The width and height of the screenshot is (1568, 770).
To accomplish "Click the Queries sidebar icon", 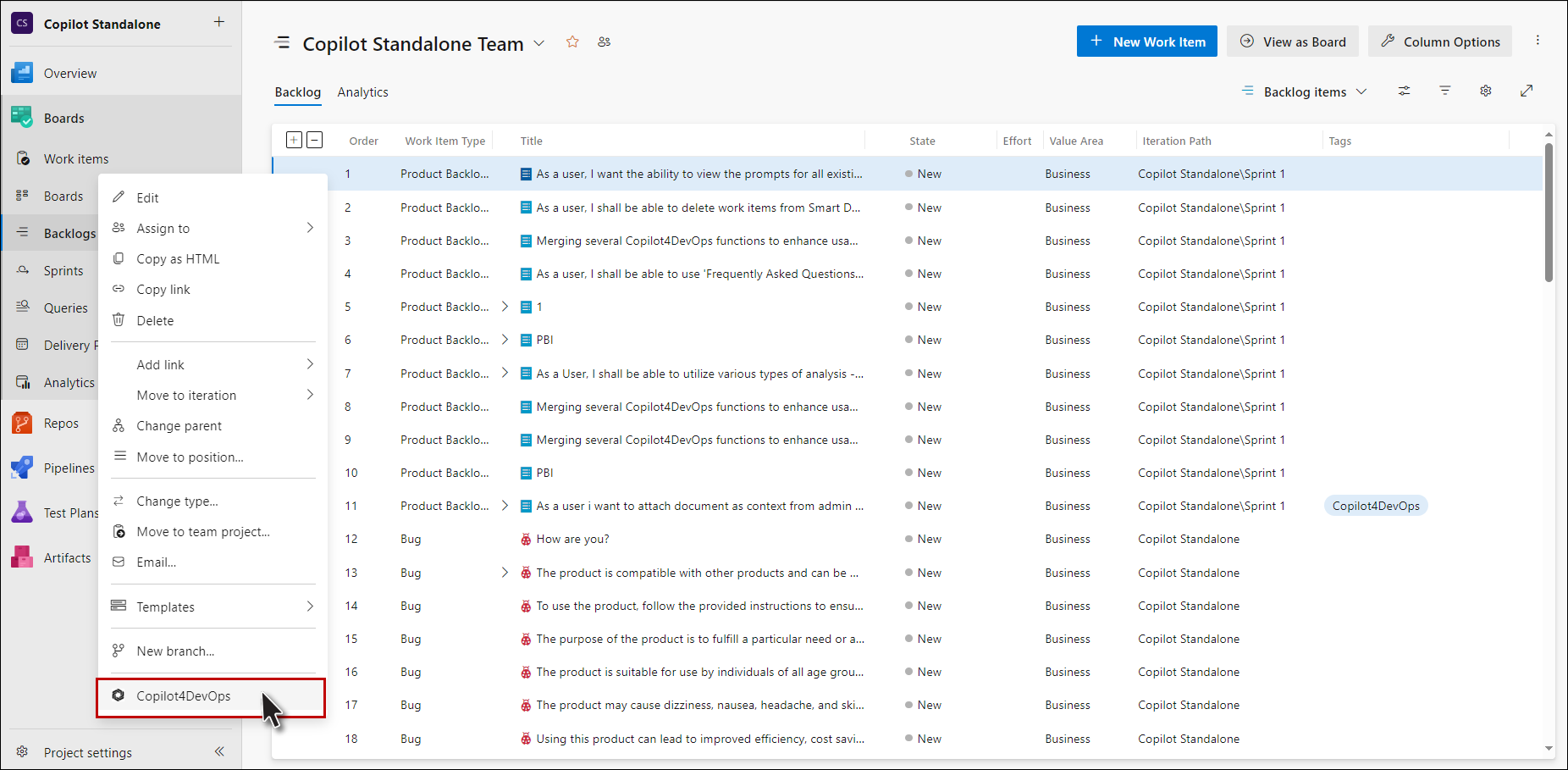I will pyautogui.click(x=23, y=307).
